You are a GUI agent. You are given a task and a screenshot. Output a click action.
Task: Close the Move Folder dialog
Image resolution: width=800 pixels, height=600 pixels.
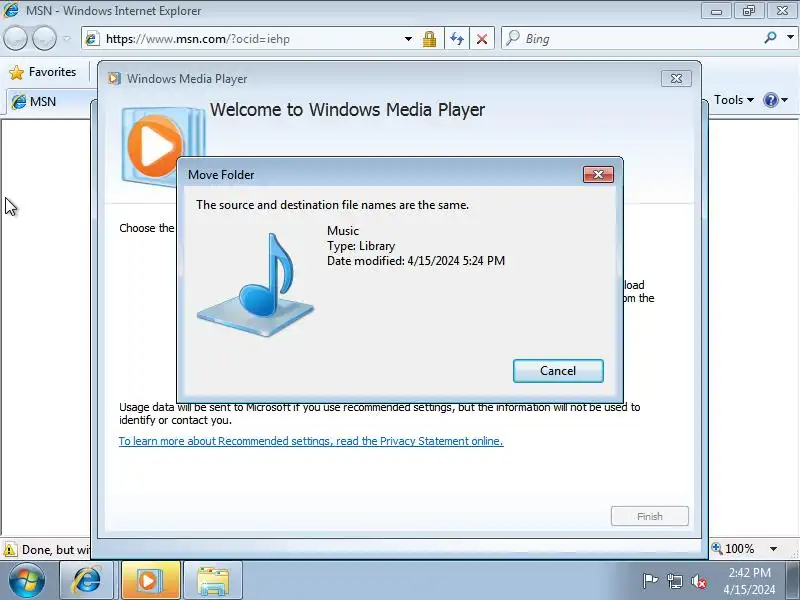[598, 174]
